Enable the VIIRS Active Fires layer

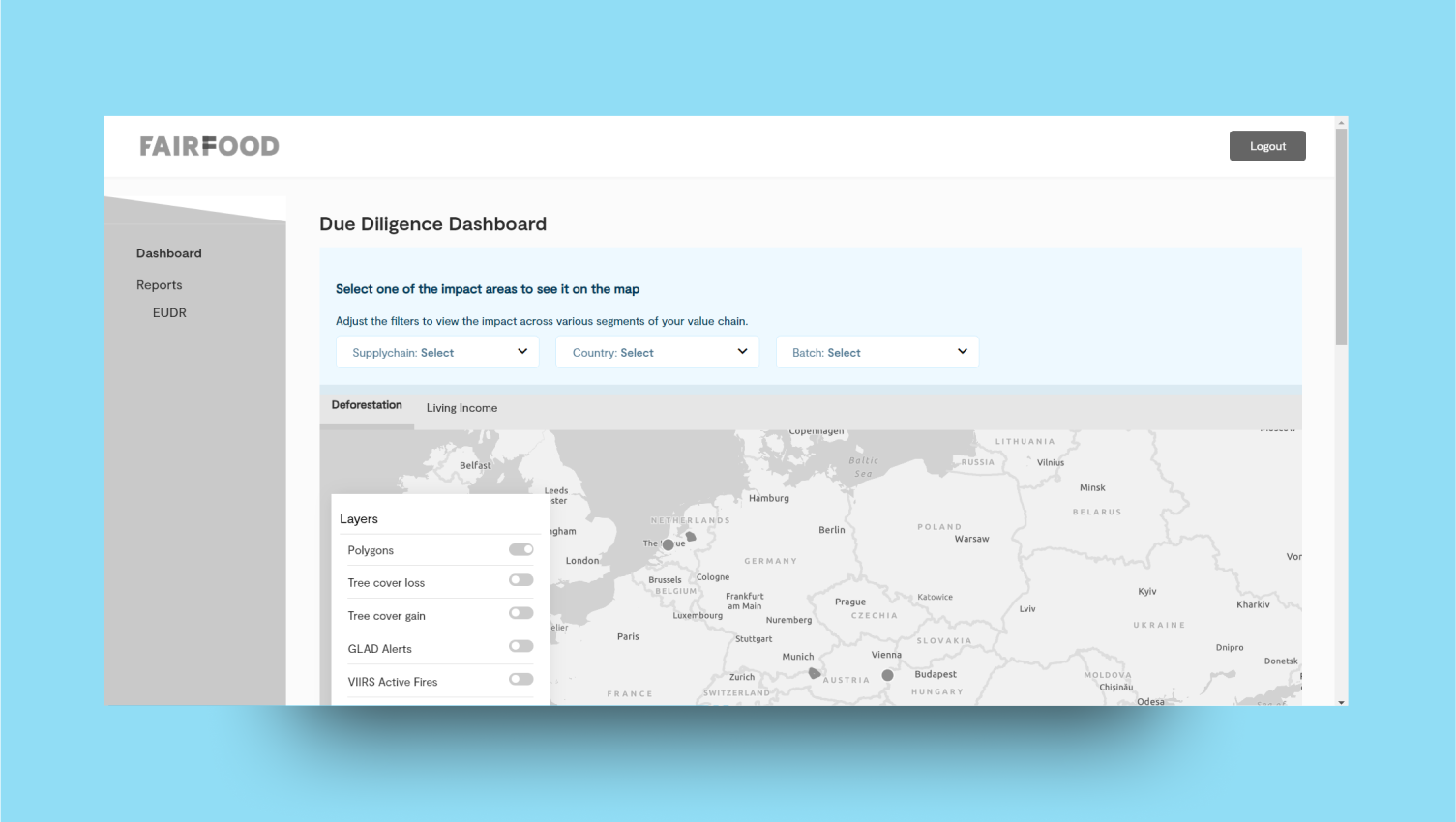click(x=521, y=679)
